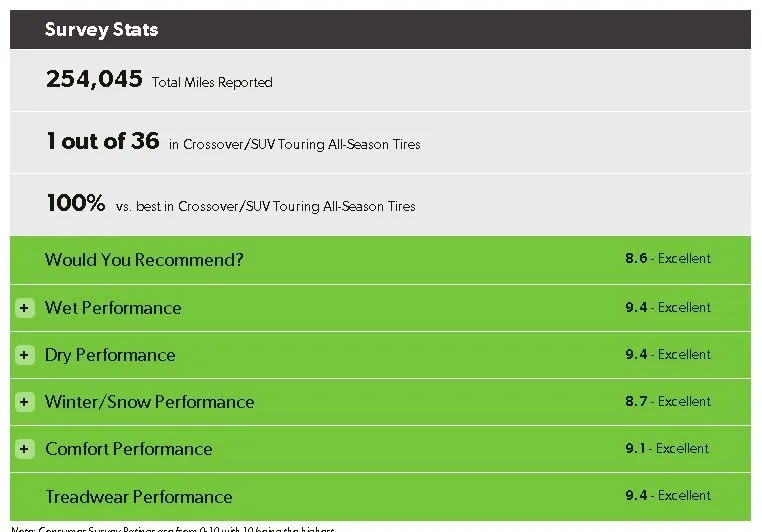Click the Winter/Snow Performance label

[150, 402]
